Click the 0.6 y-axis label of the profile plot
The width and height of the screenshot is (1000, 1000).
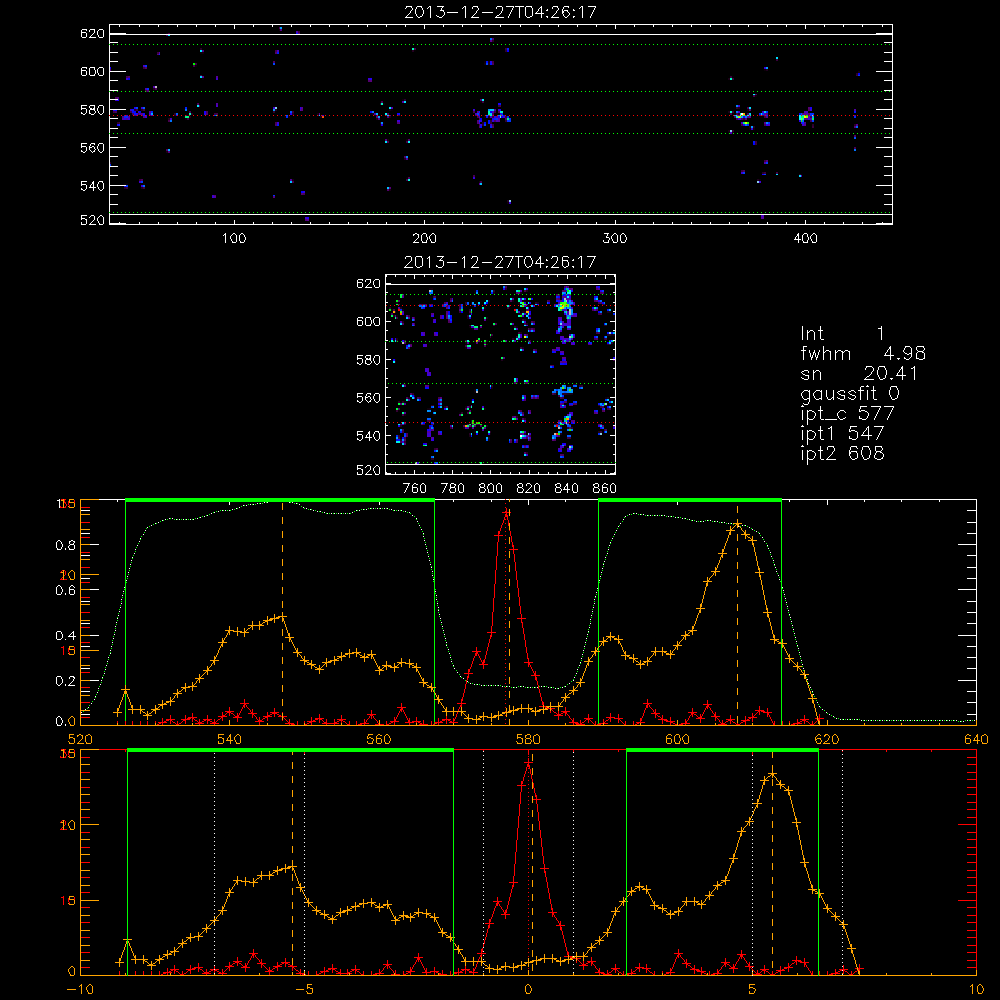(x=66, y=591)
